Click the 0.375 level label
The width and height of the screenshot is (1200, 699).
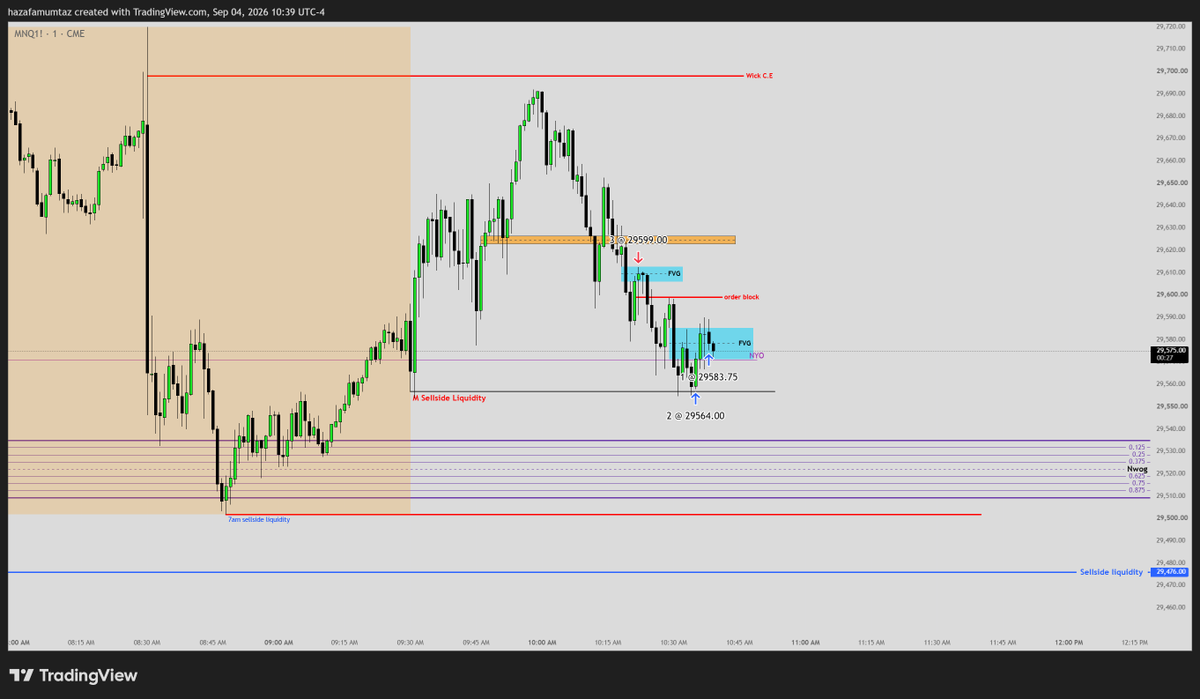click(1137, 461)
